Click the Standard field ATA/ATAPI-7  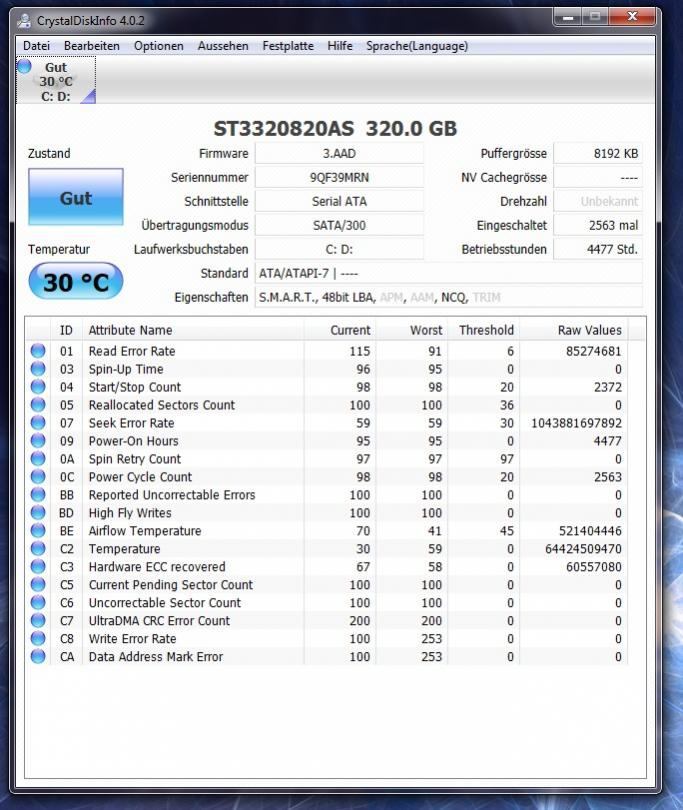448,273
